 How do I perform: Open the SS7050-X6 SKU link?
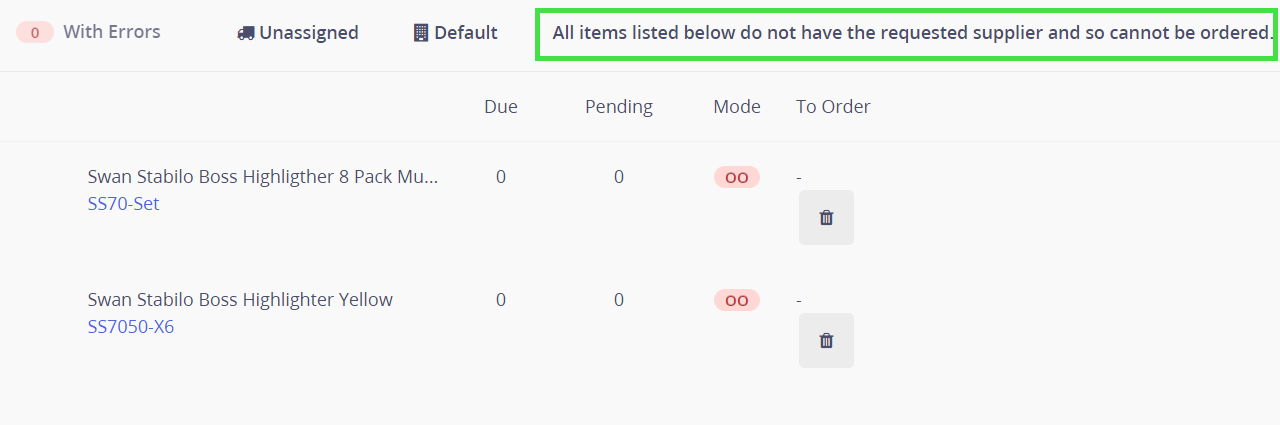130,327
